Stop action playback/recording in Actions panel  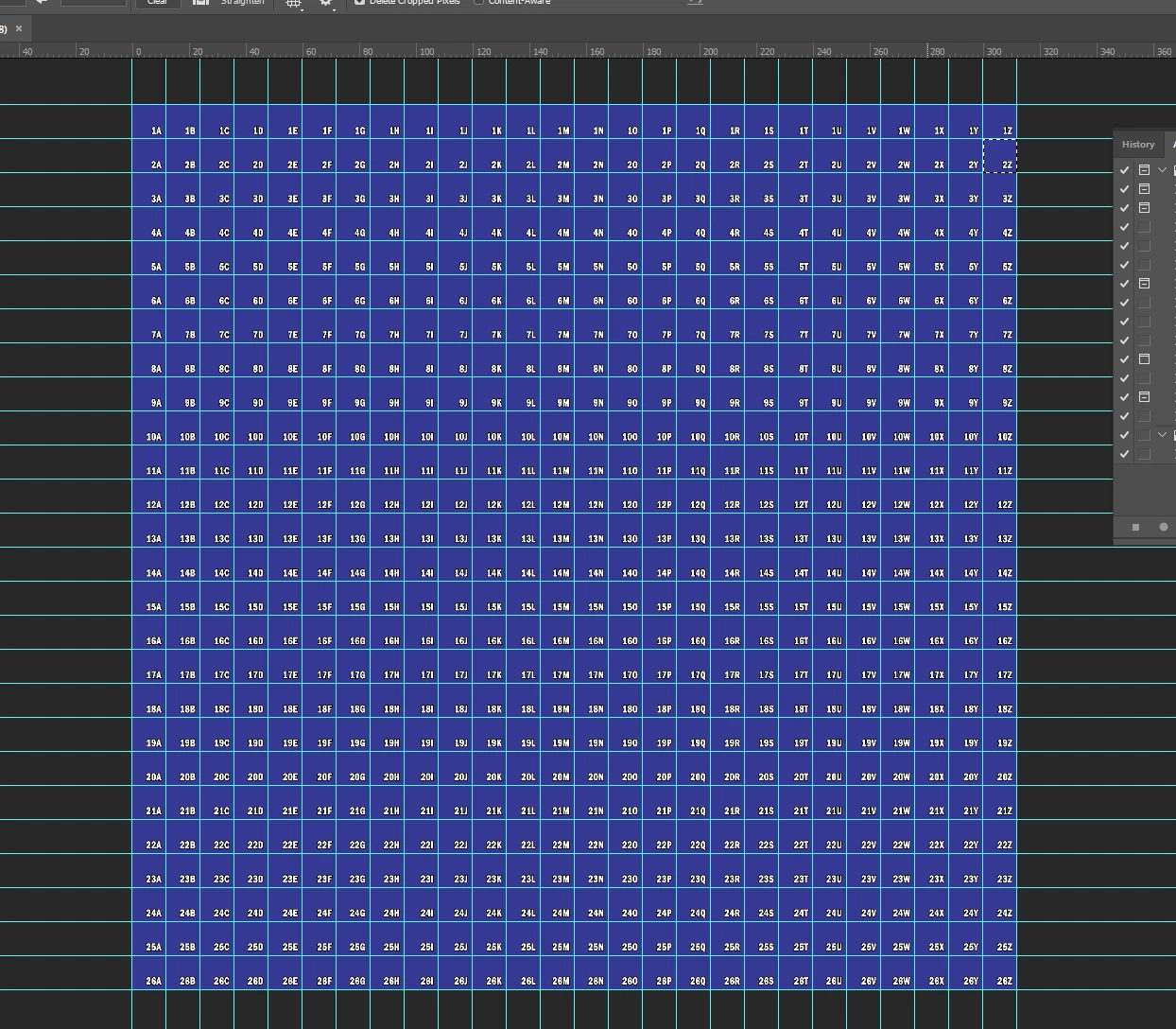pos(1135,527)
